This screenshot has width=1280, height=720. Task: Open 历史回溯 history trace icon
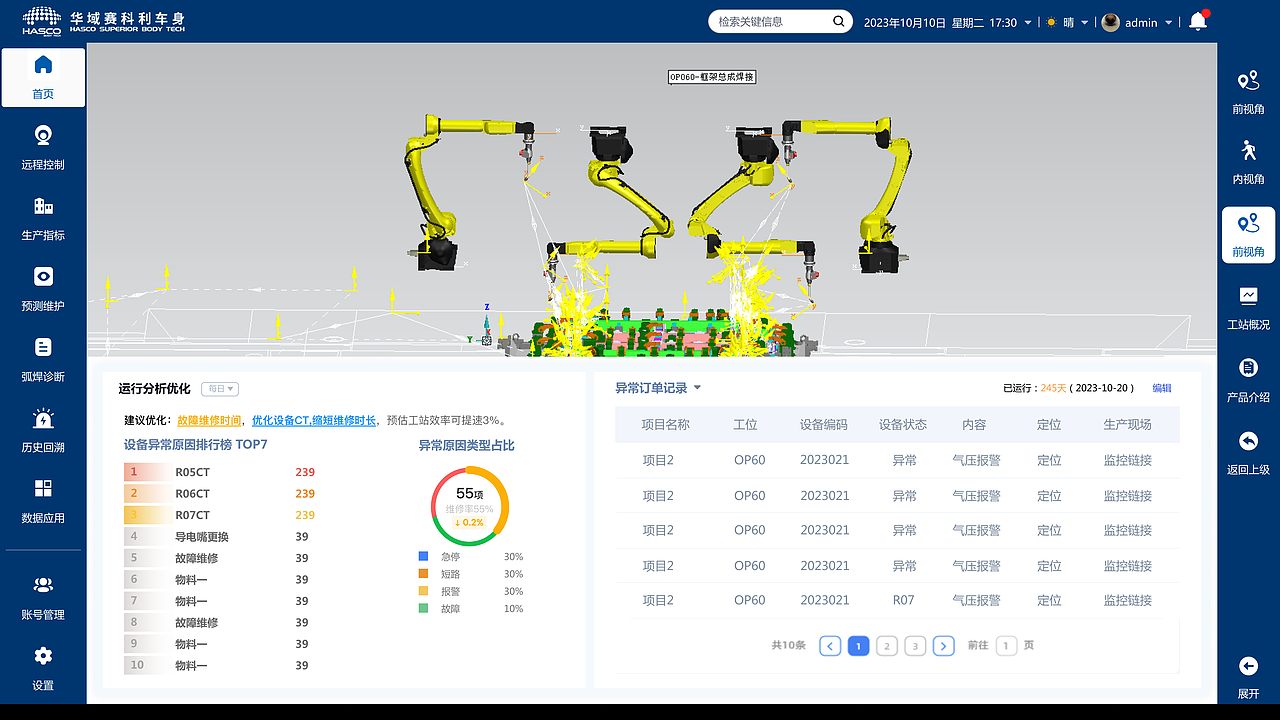(43, 418)
